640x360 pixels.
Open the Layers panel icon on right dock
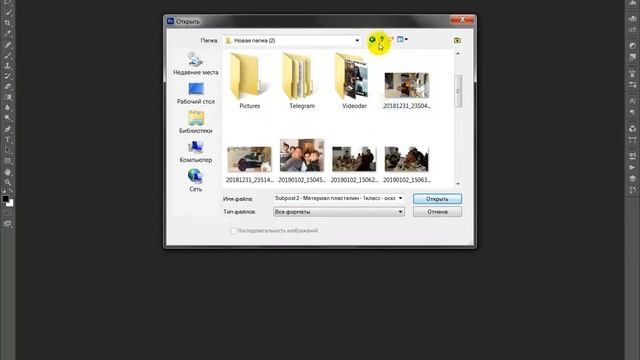pyautogui.click(x=632, y=178)
